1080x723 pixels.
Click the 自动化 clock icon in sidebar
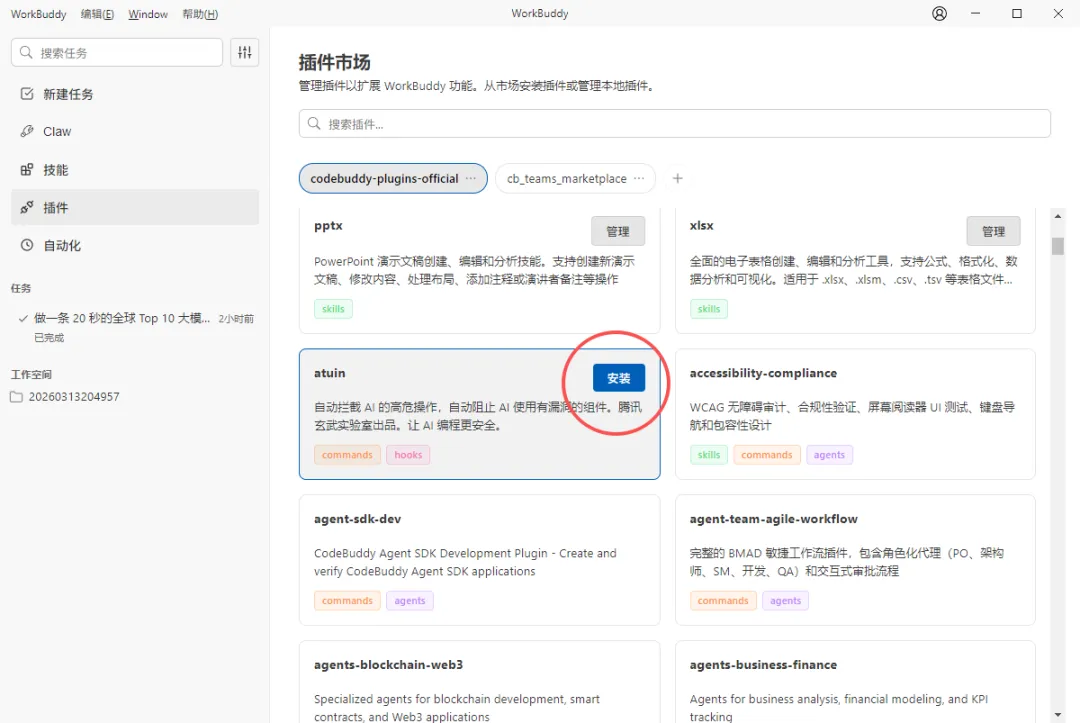[27, 245]
